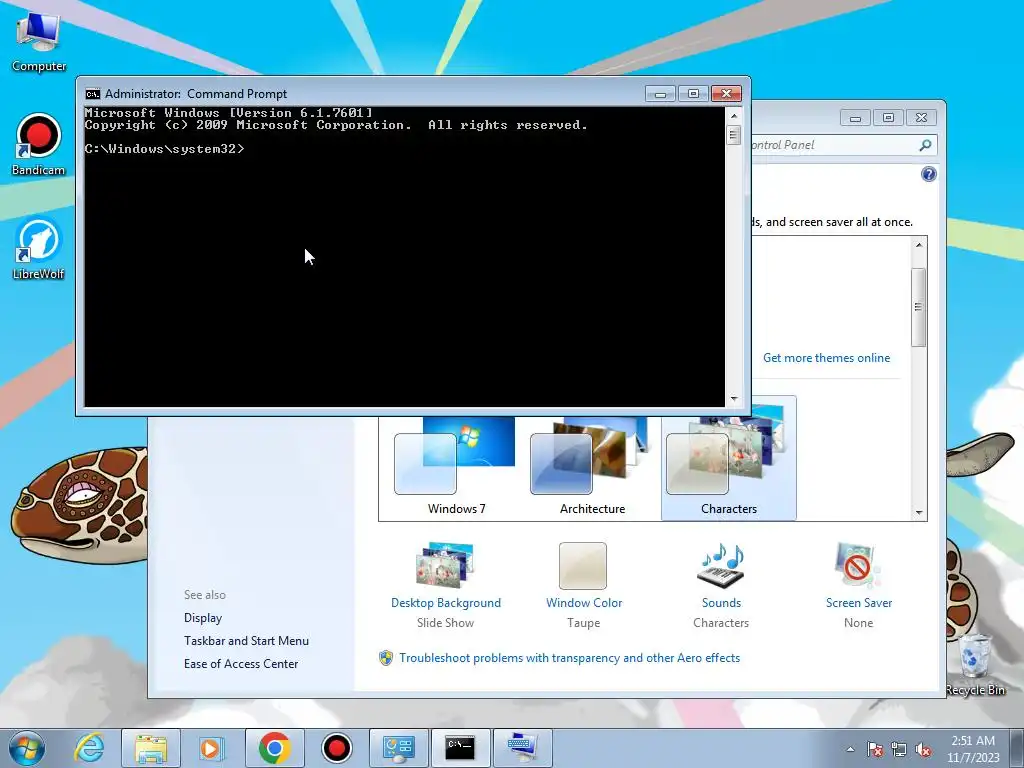
Task: Open the Desktop Background settings
Action: point(446,603)
